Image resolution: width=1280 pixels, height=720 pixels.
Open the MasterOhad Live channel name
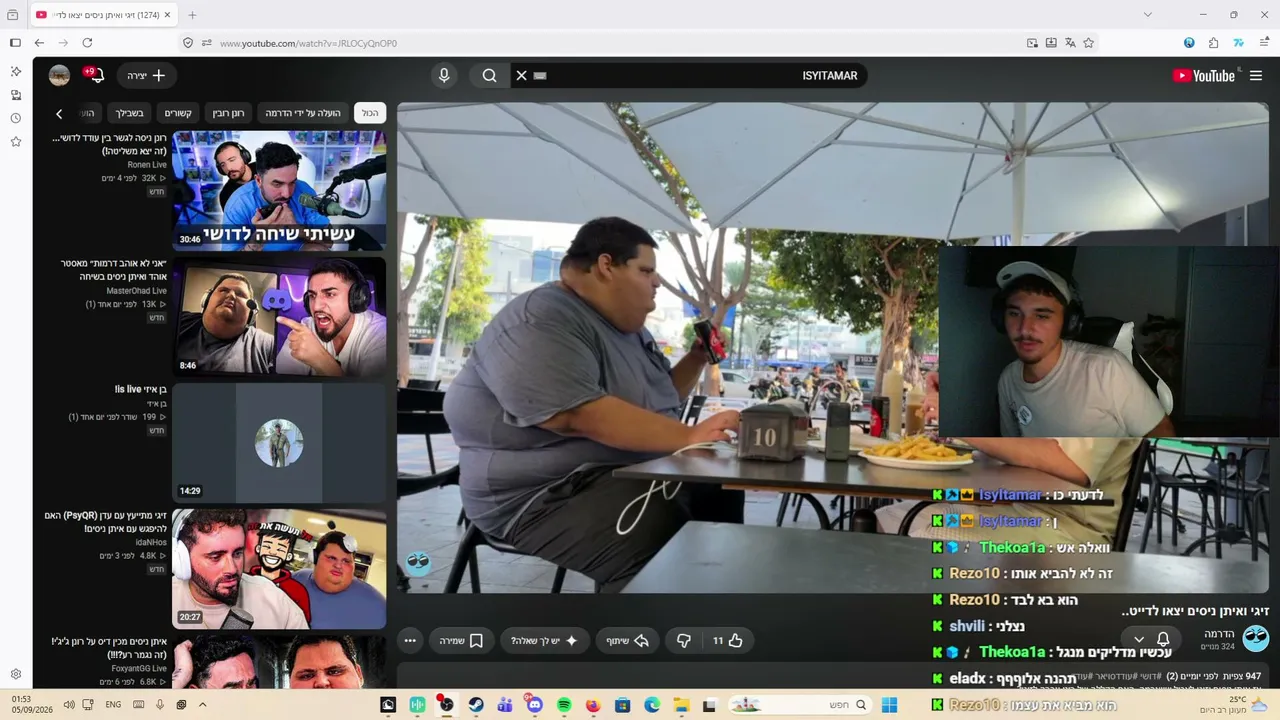137,291
